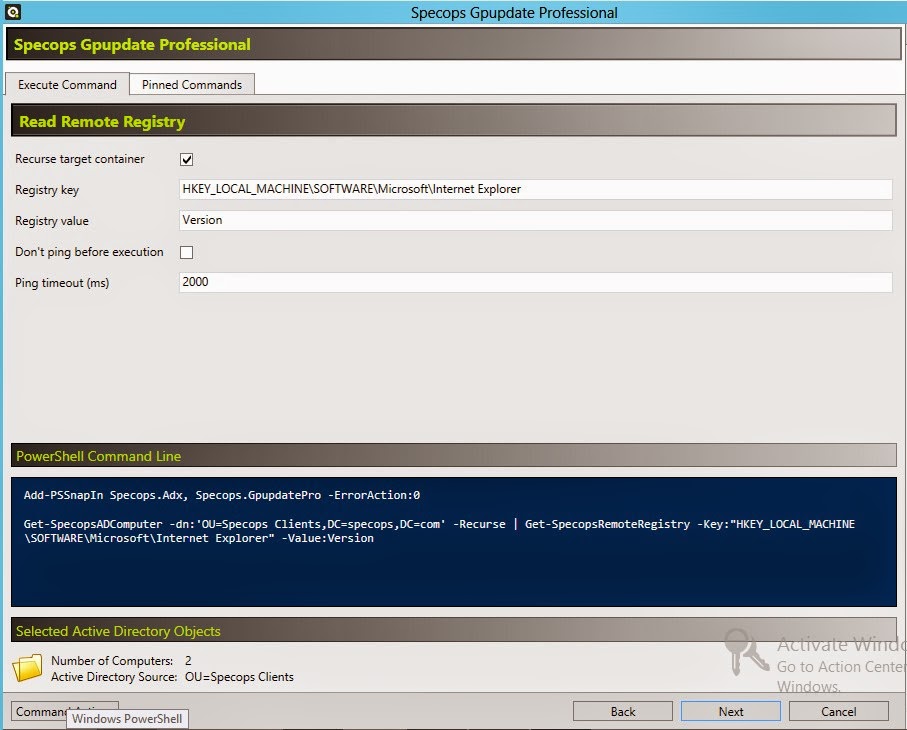Click the folder icon beside Number of Computers

pyautogui.click(x=27, y=668)
